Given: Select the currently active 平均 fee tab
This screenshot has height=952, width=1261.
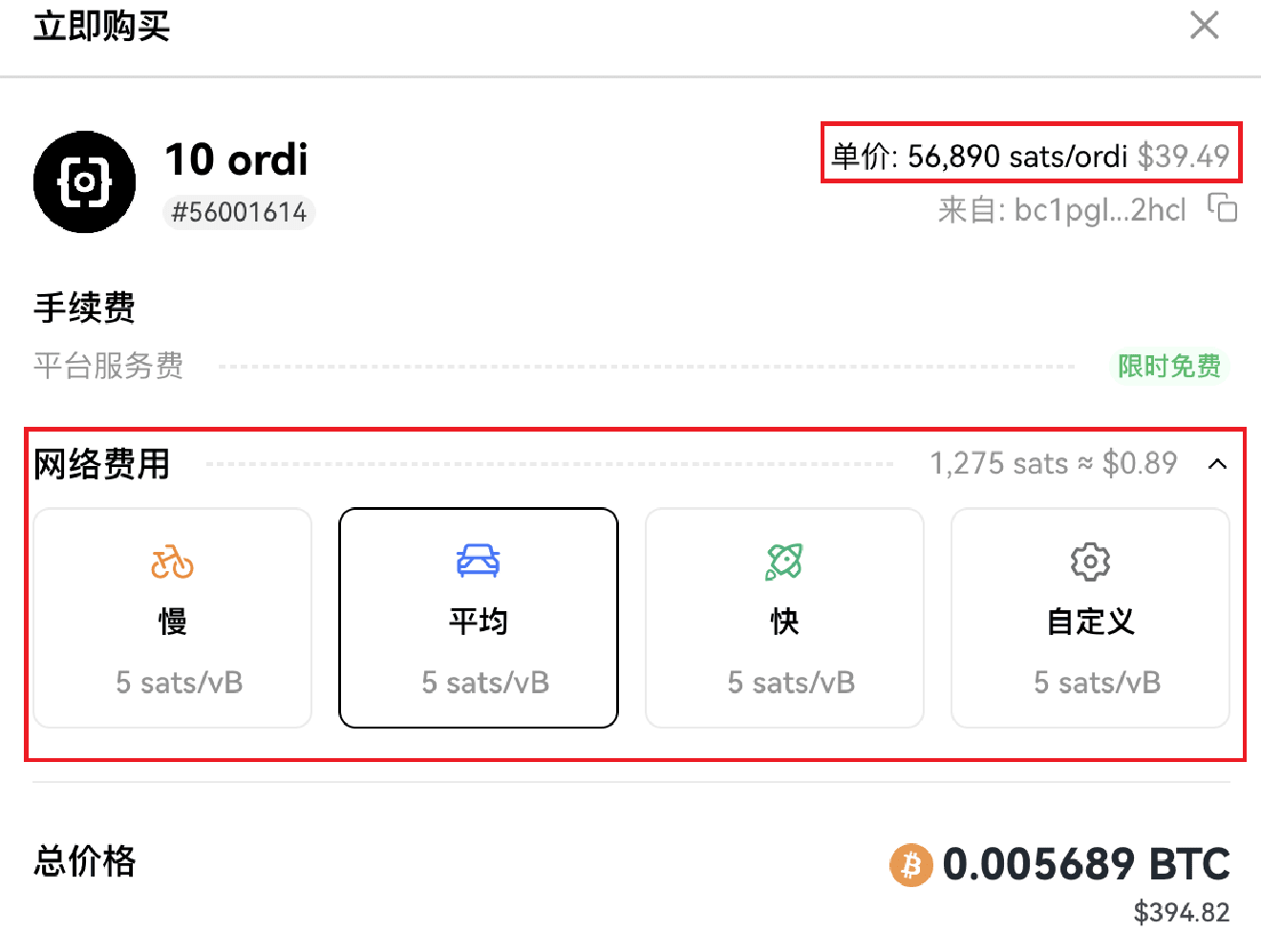Looking at the screenshot, I should (x=479, y=619).
